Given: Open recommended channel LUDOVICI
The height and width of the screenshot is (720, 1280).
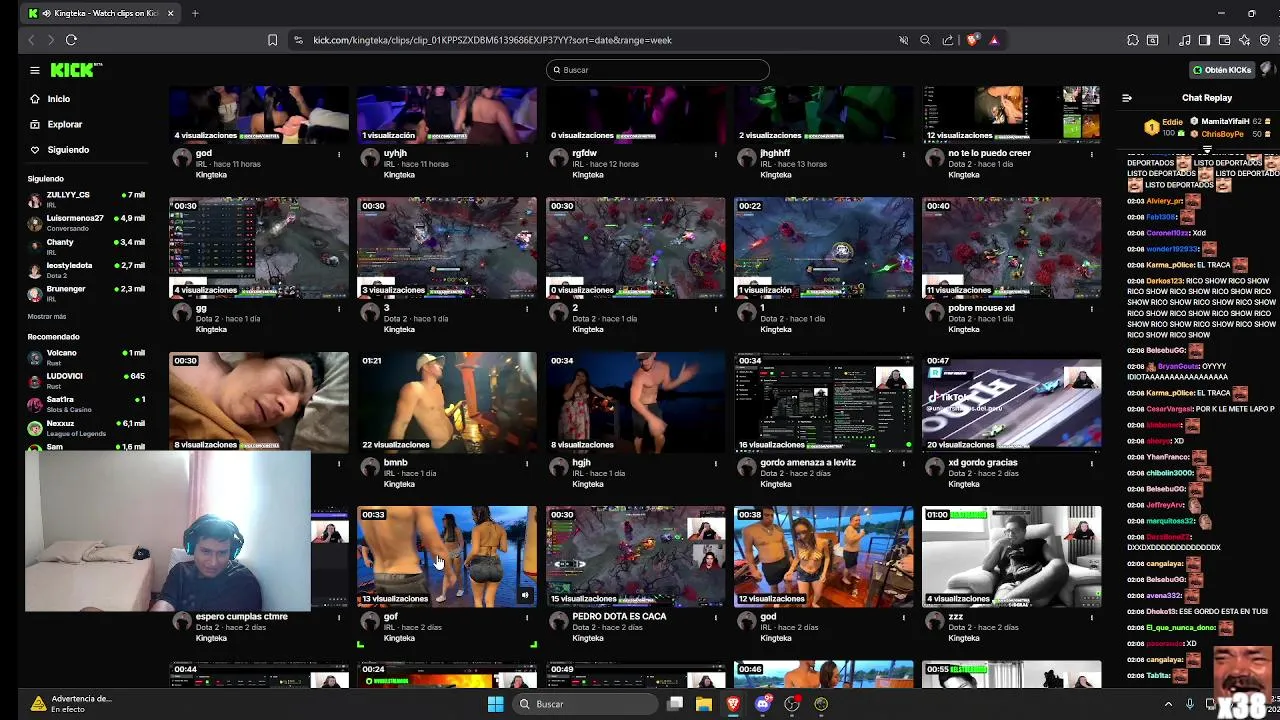Looking at the screenshot, I should [86, 381].
